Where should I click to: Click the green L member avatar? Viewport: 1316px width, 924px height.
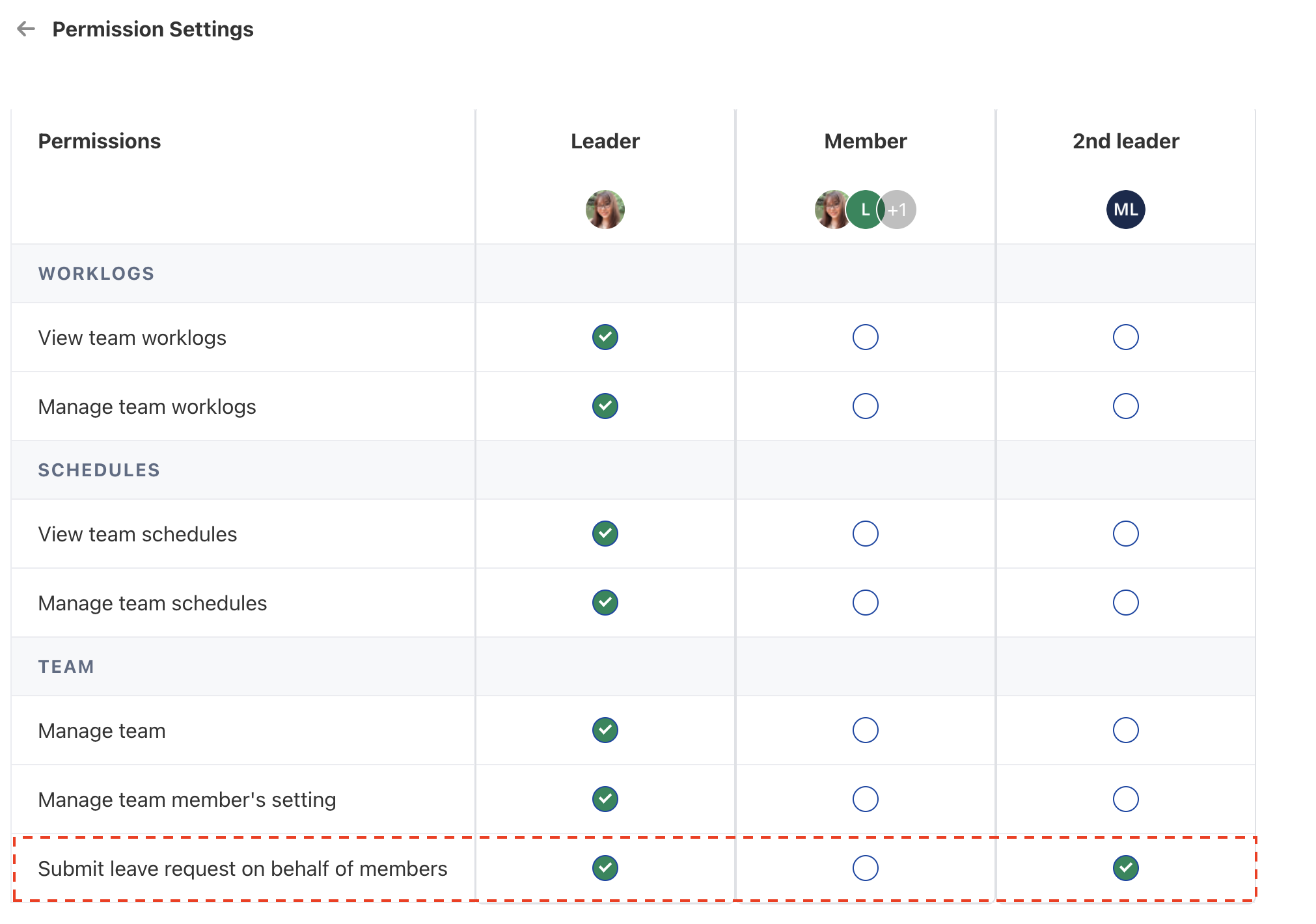pos(864,210)
